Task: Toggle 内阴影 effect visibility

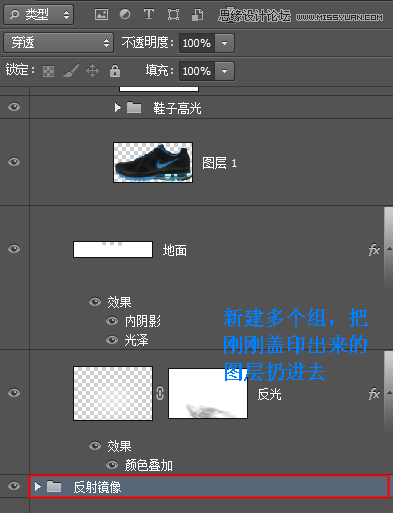Action: pyautogui.click(x=112, y=321)
